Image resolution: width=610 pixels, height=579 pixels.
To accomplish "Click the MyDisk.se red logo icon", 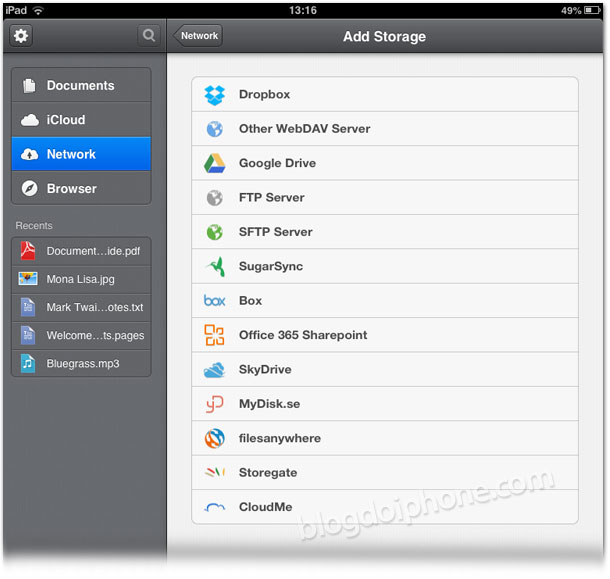I will (x=215, y=404).
